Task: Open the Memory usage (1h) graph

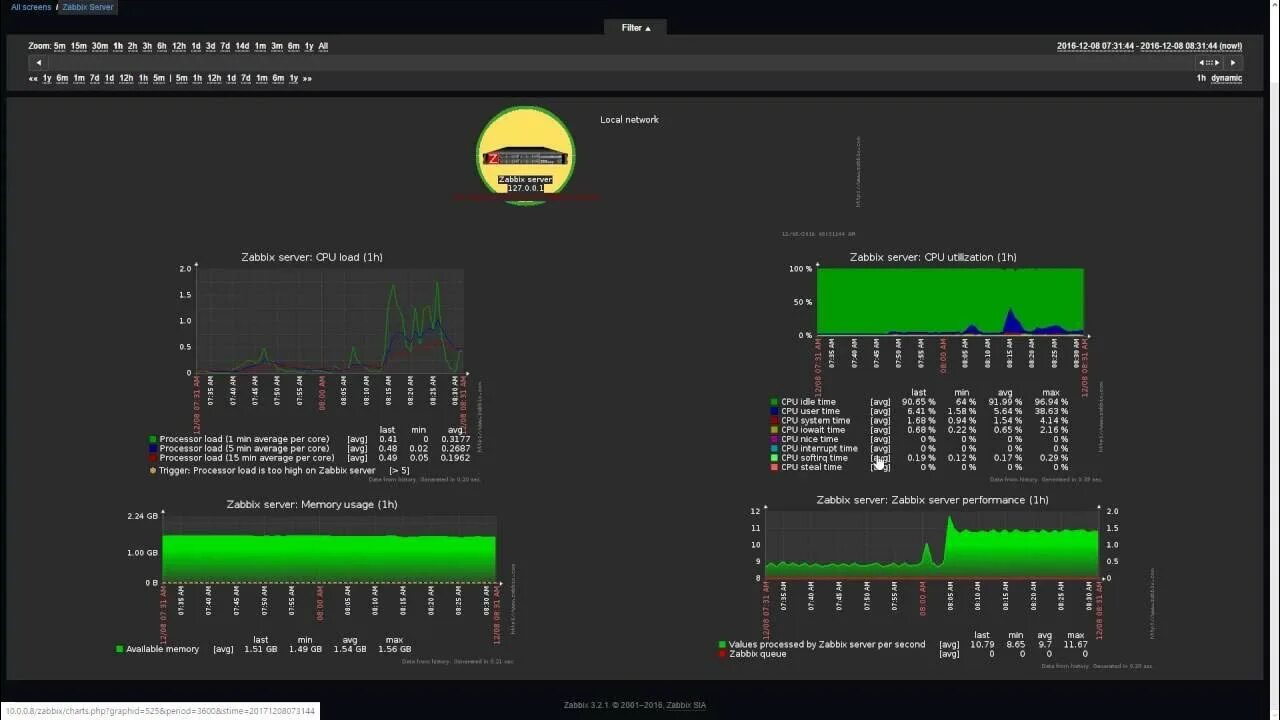Action: pos(329,548)
